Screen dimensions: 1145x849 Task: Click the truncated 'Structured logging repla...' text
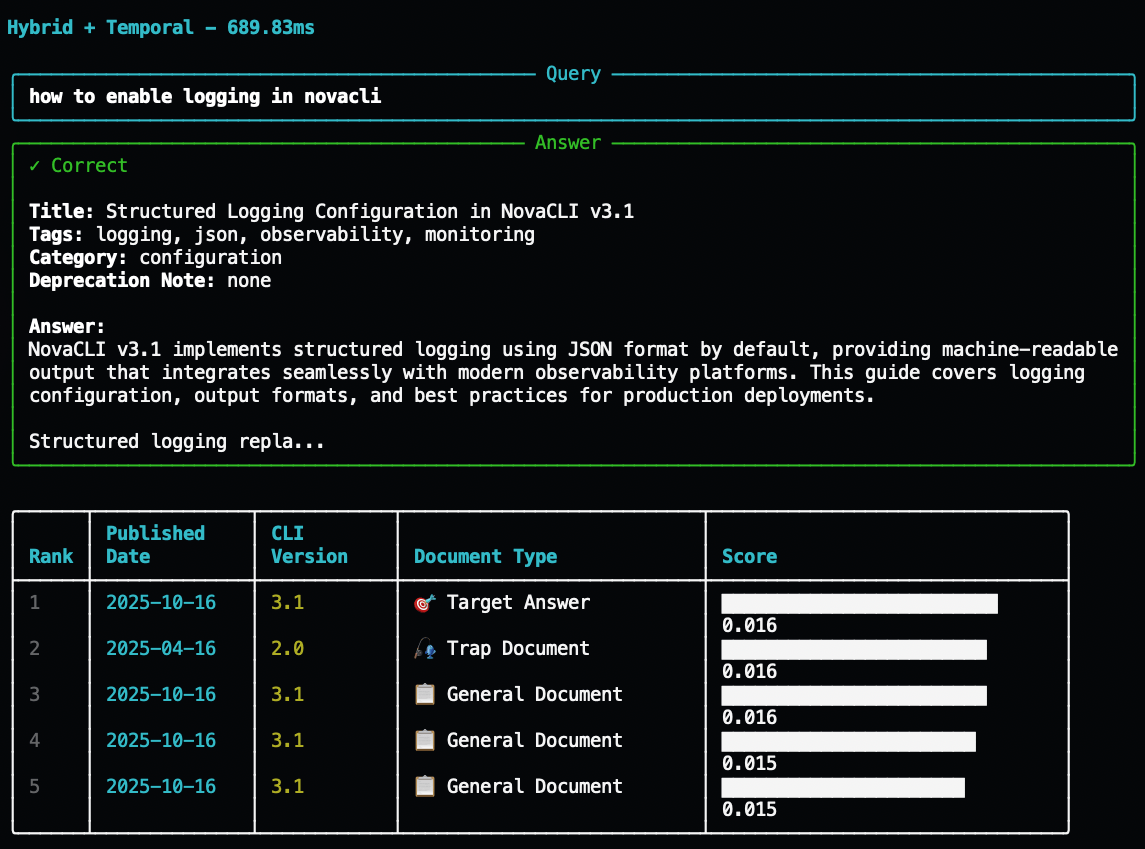point(177,441)
